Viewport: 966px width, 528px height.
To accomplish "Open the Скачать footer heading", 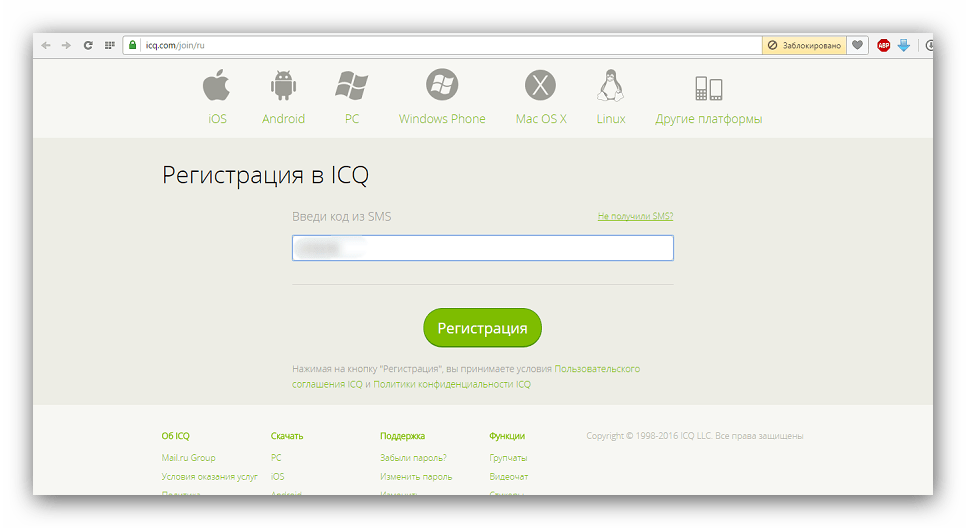I will pyautogui.click(x=287, y=436).
